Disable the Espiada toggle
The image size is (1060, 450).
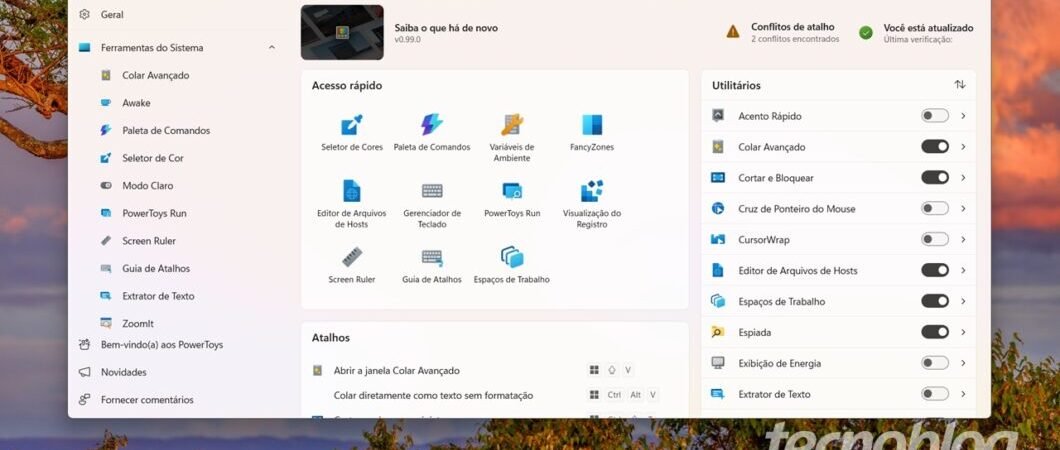click(935, 332)
